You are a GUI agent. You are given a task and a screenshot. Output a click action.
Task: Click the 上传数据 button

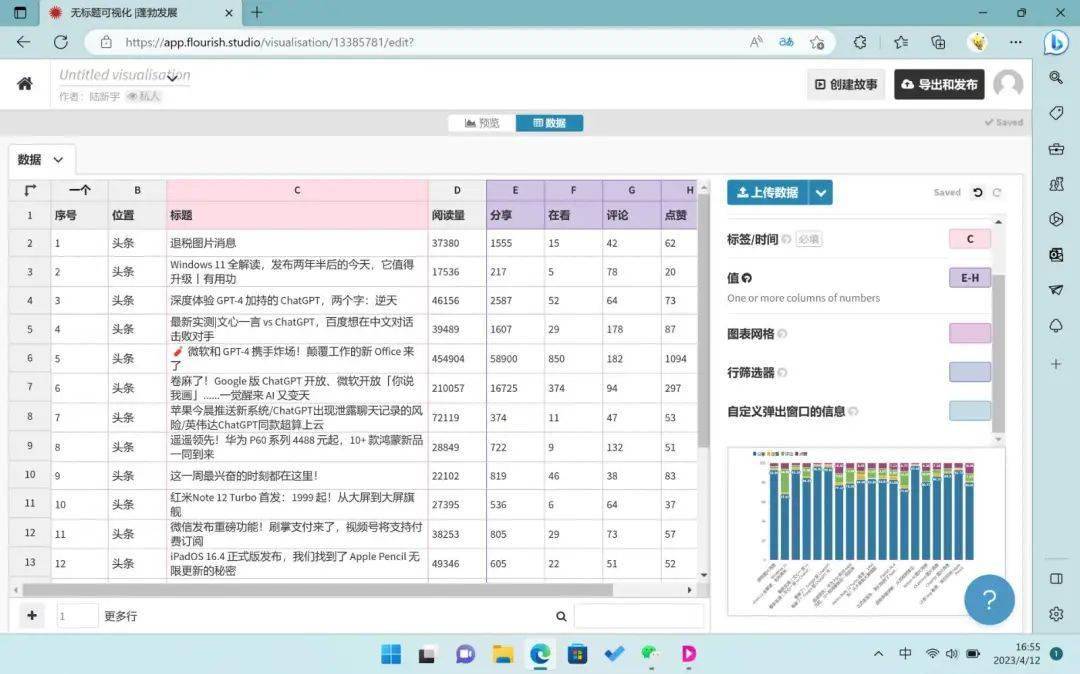tap(768, 193)
